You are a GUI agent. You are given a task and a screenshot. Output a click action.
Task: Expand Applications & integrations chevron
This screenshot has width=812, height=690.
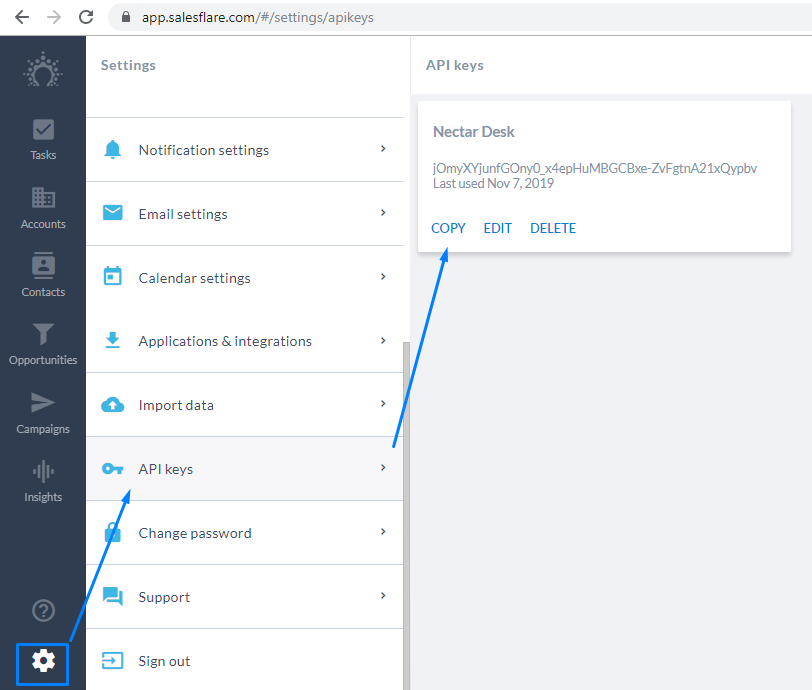[383, 340]
